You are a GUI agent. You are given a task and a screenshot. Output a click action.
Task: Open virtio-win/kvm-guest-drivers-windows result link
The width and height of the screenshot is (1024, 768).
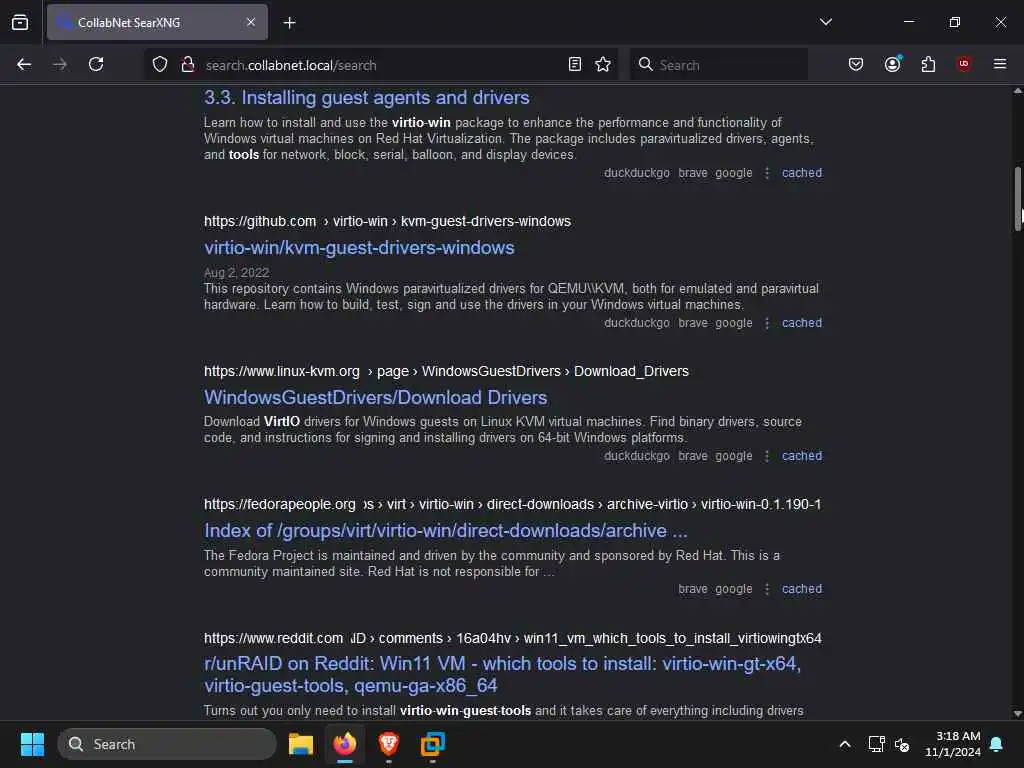coord(359,248)
